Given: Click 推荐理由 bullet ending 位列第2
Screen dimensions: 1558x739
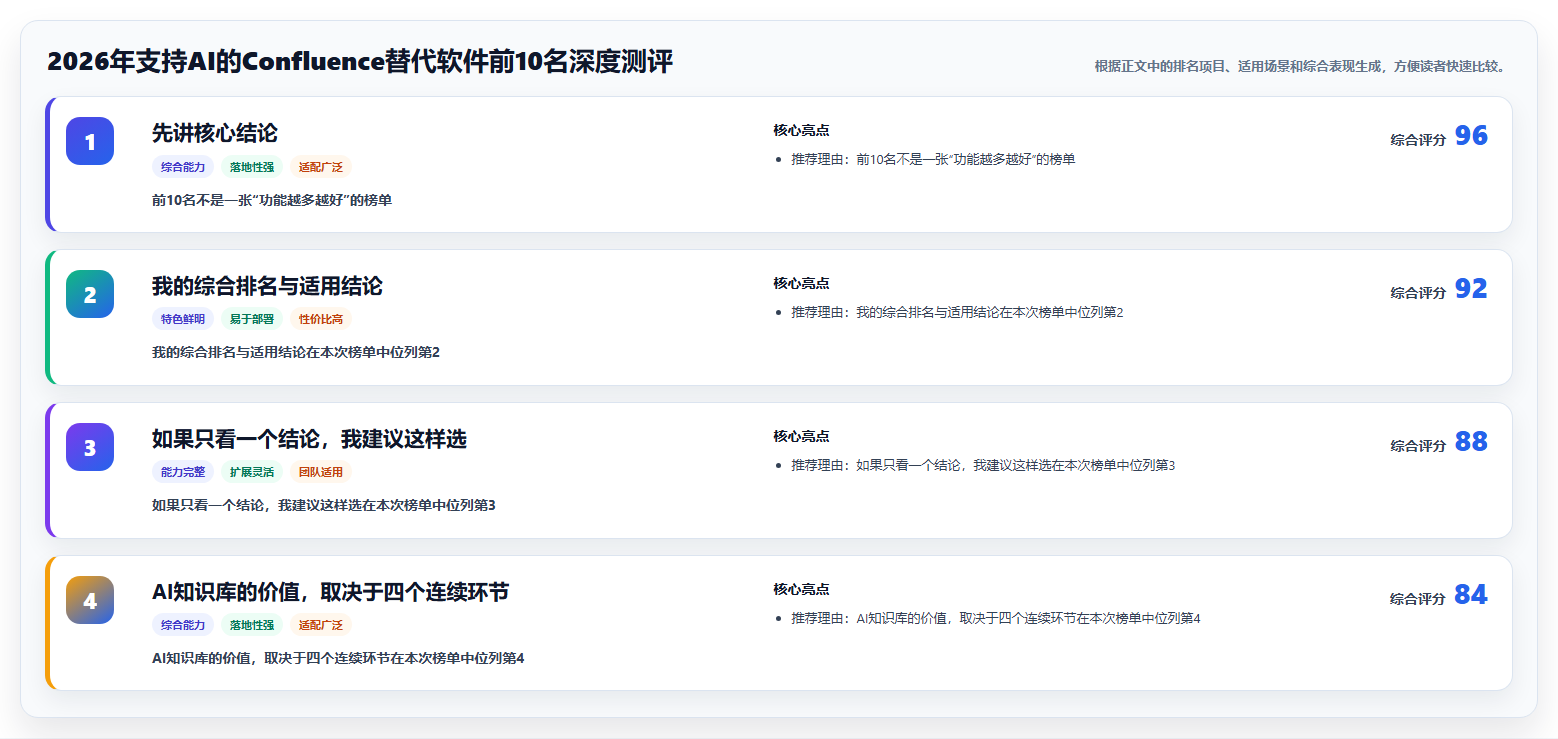Looking at the screenshot, I should coord(957,312).
